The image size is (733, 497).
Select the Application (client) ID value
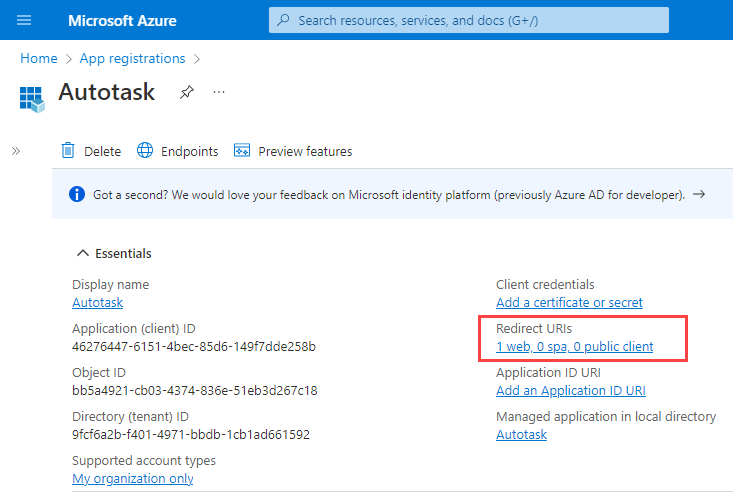pos(194,346)
